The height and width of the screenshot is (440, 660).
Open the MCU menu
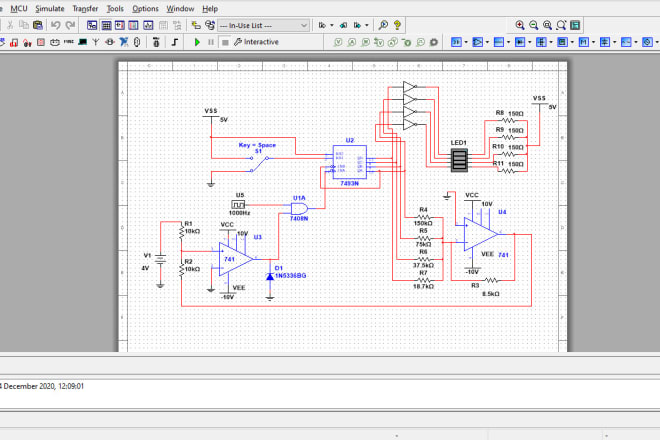(19, 8)
